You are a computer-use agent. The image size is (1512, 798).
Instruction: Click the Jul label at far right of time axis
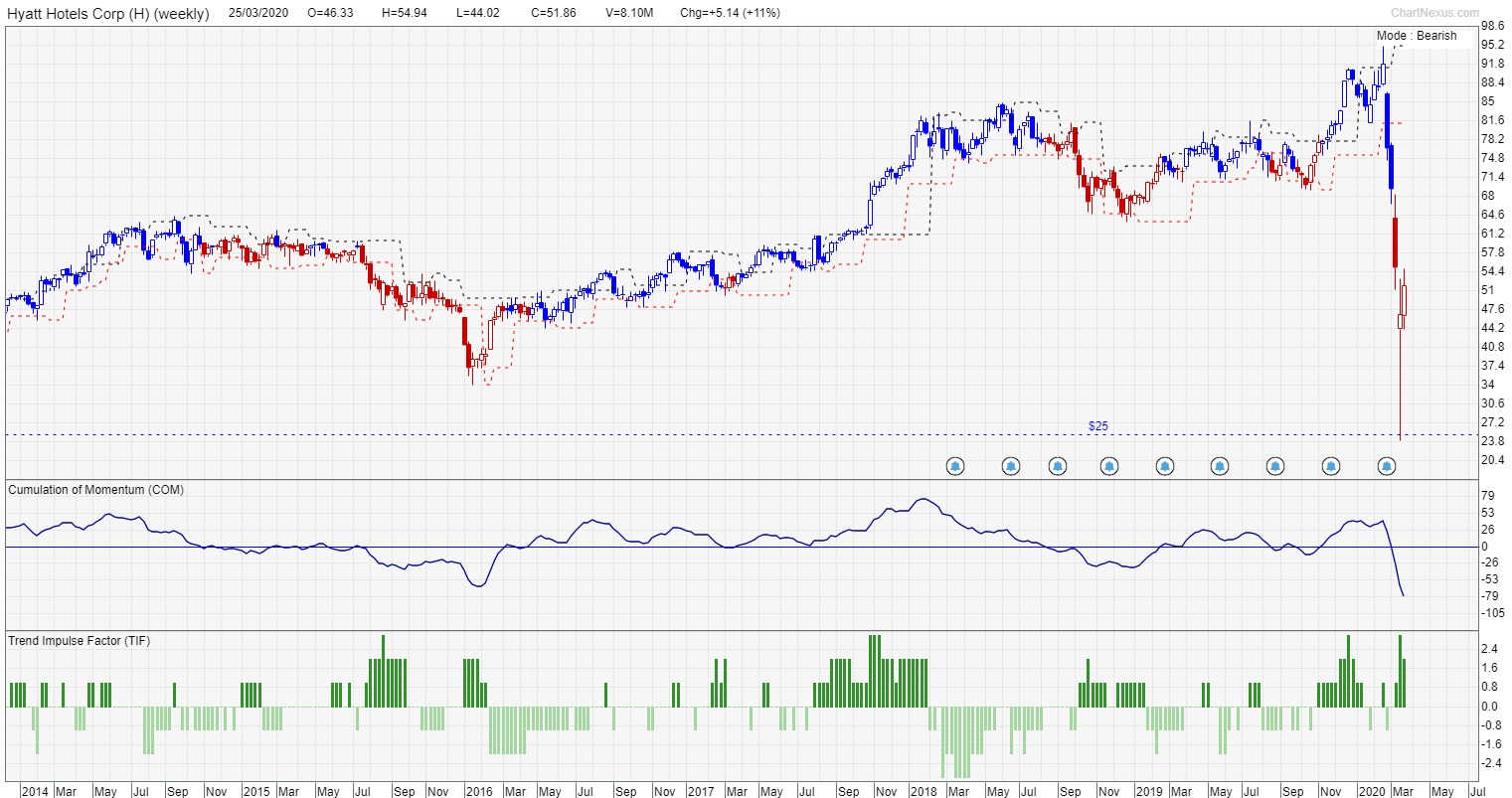coord(1477,792)
